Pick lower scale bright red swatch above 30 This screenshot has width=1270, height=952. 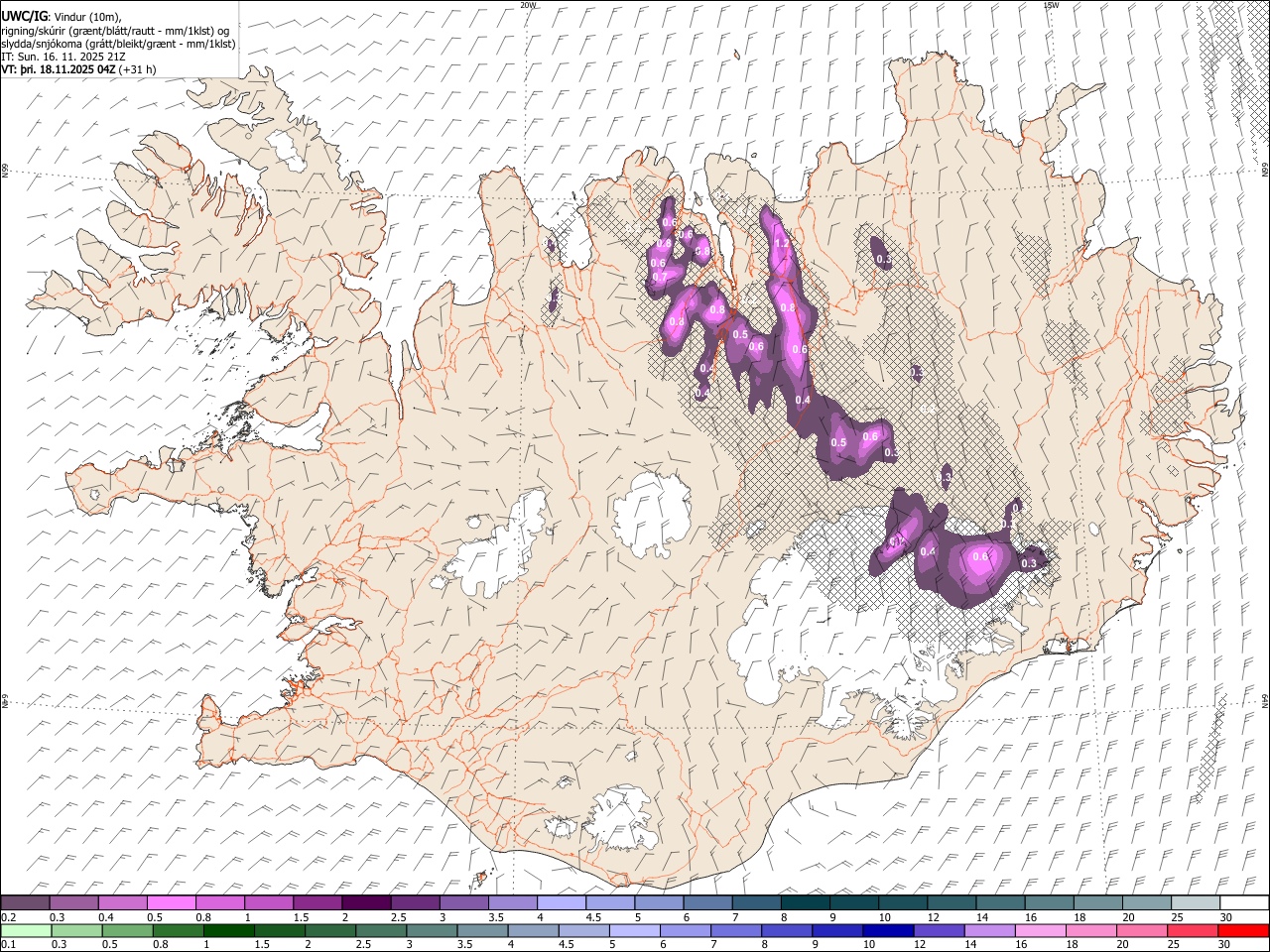click(1243, 930)
